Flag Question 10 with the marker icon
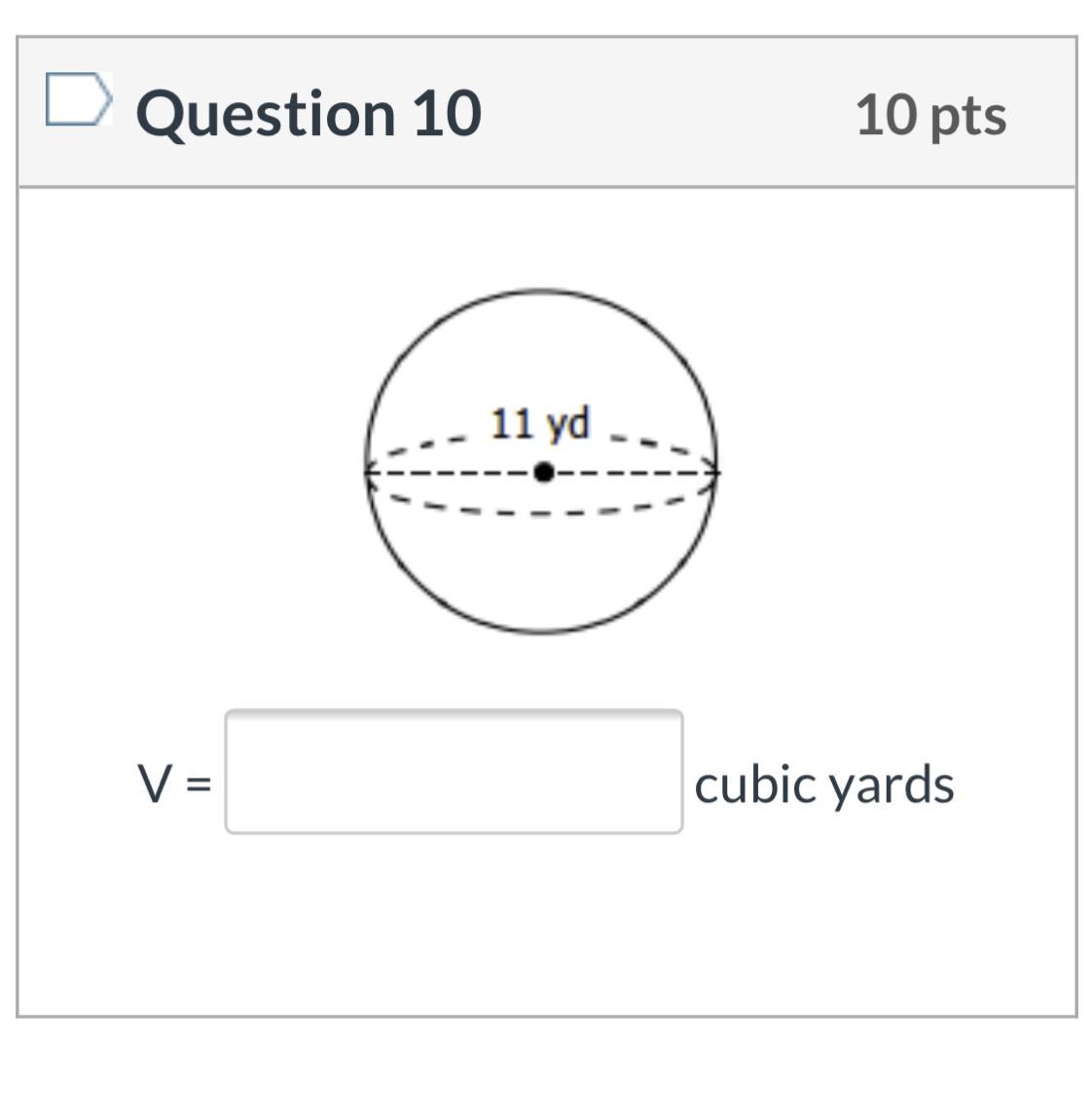 click(x=79, y=99)
